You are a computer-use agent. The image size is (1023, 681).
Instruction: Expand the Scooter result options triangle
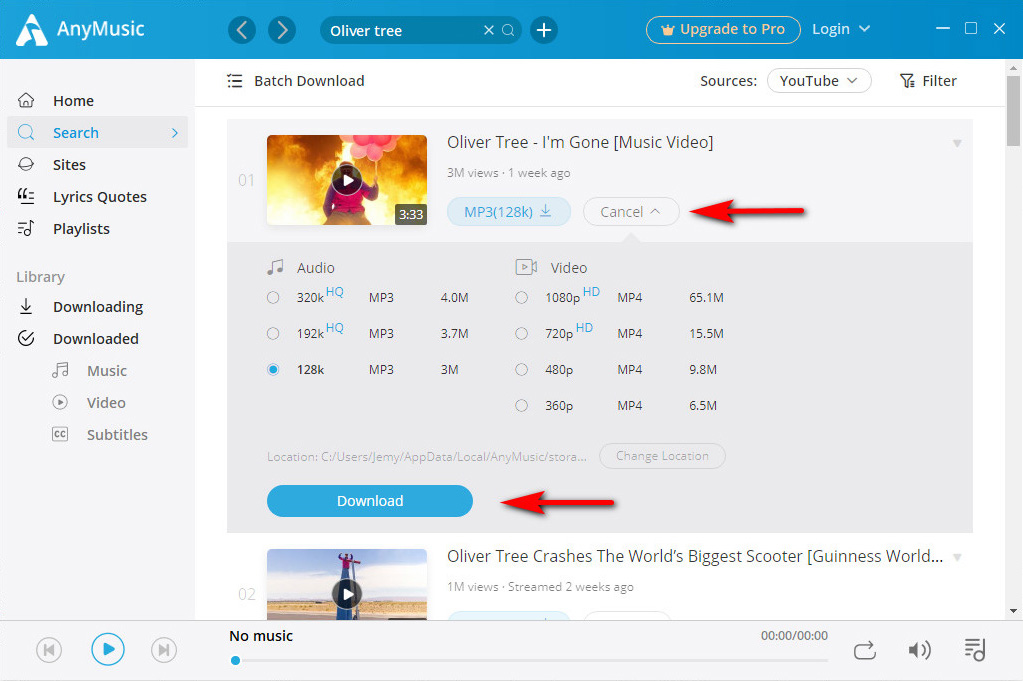957,557
